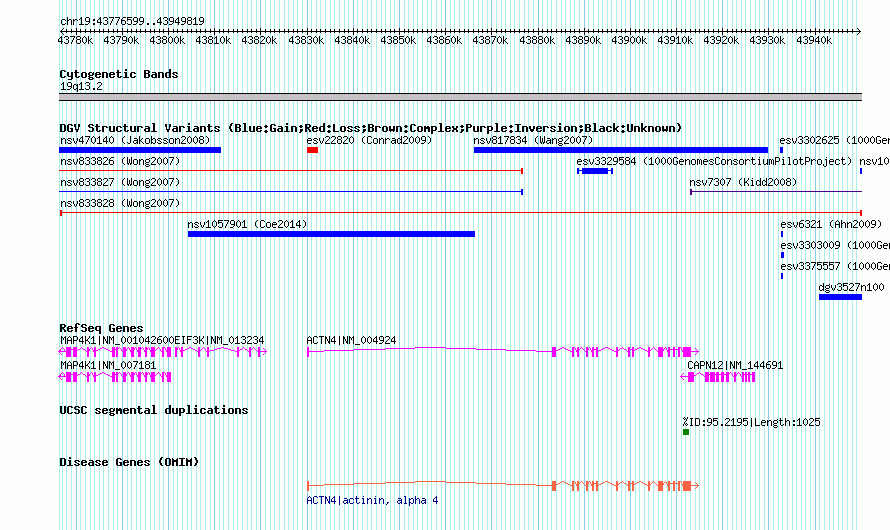This screenshot has width=890, height=530.
Task: Click the nsv833826 (Wong2007) label
Action: click(x=120, y=161)
